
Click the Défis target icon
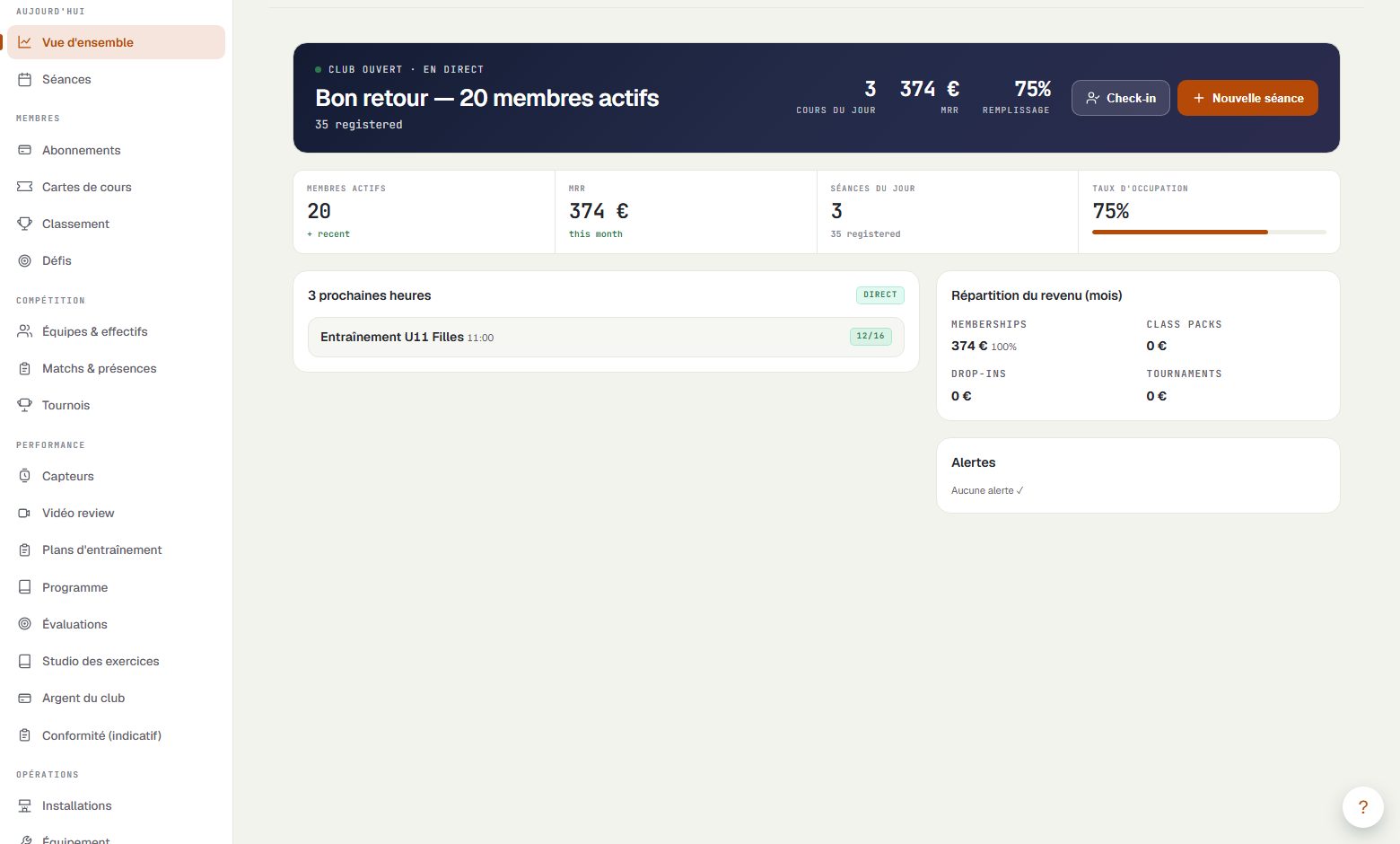[25, 260]
